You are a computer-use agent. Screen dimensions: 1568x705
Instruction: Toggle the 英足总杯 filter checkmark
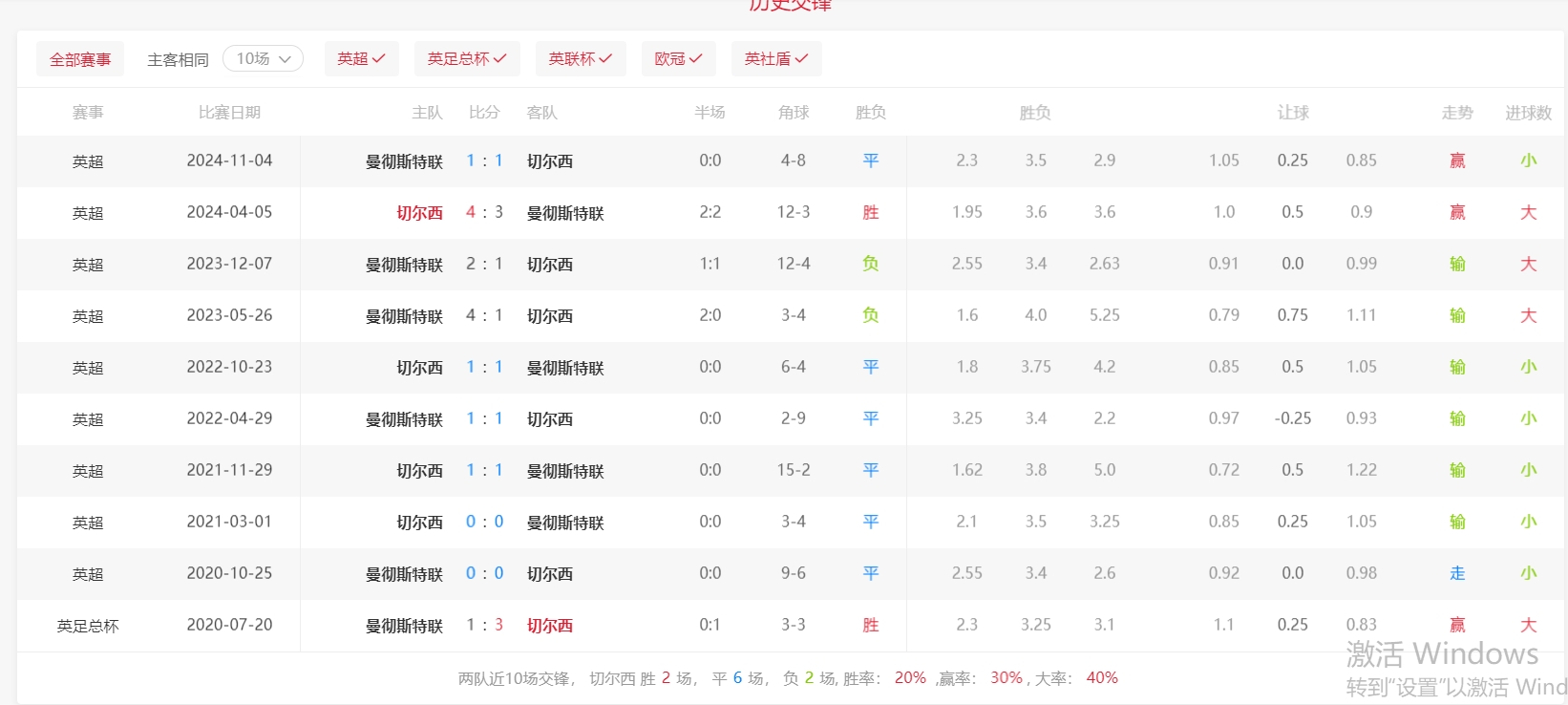coord(467,59)
